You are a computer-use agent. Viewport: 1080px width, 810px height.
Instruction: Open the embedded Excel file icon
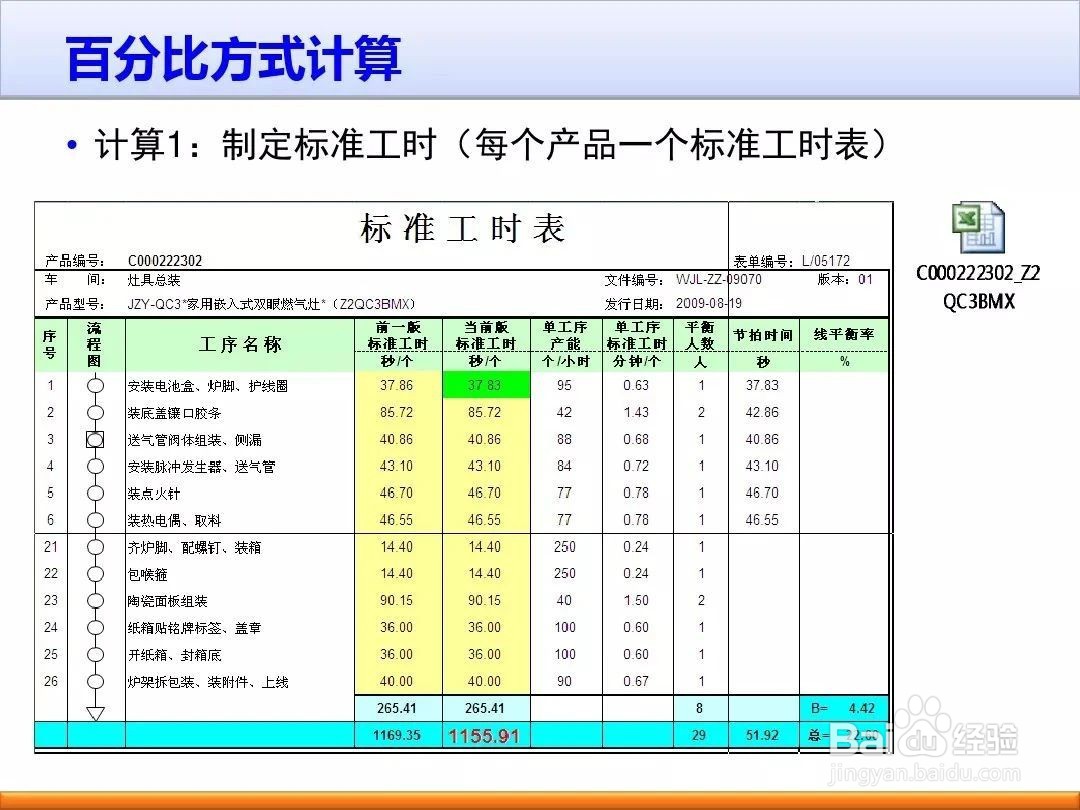(x=978, y=228)
